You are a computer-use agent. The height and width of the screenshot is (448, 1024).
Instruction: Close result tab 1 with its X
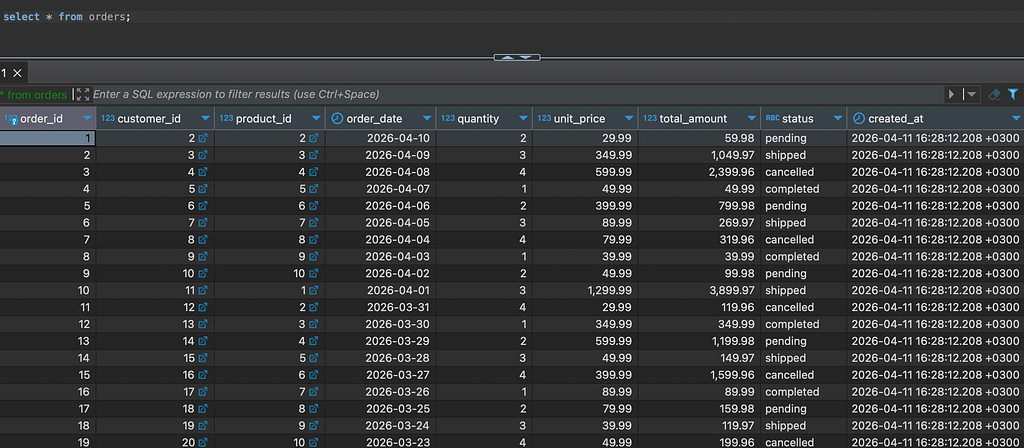point(17,73)
